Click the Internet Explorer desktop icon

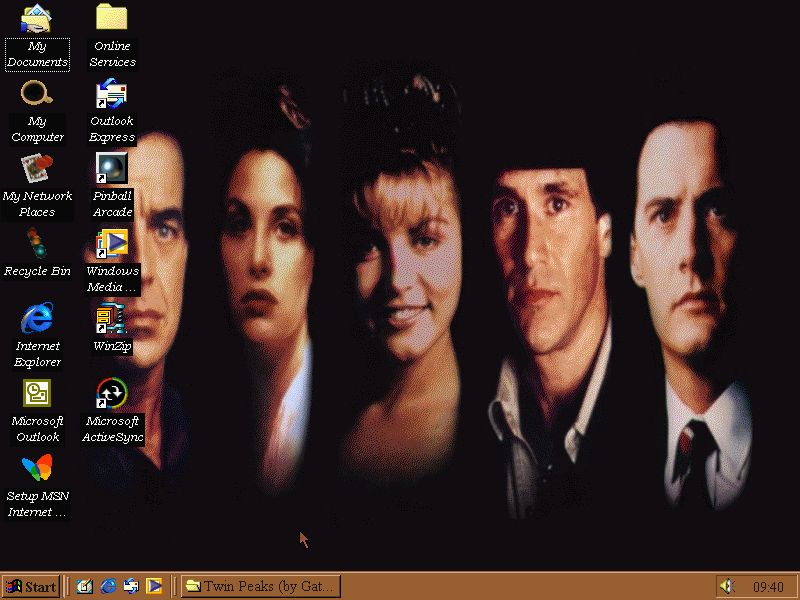[x=37, y=319]
